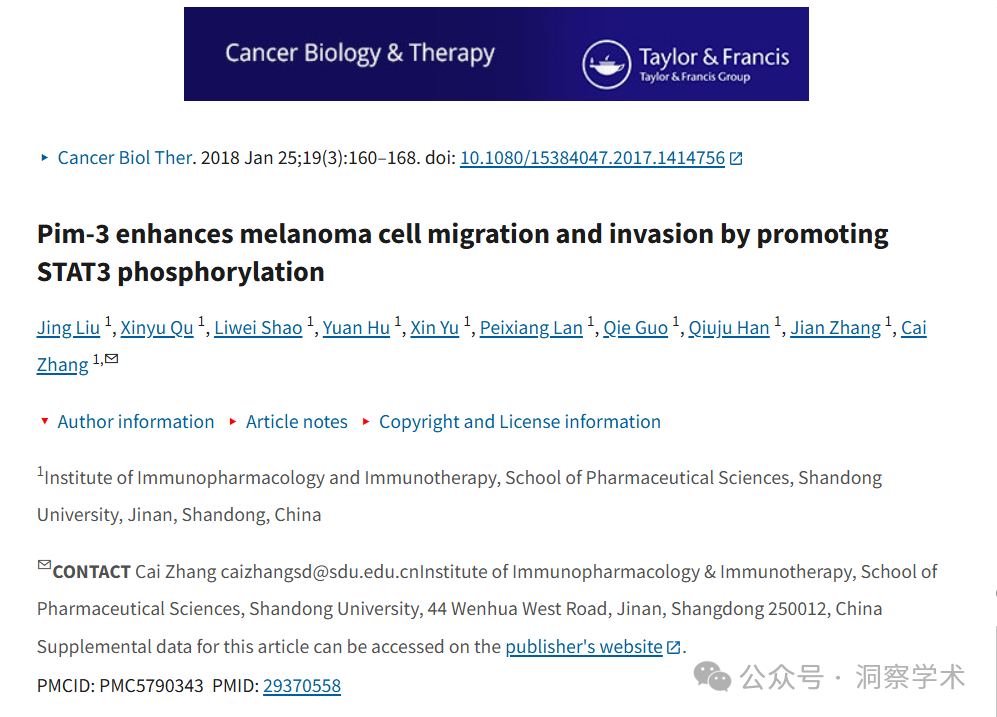Click external link icon beside DOI

point(736,158)
